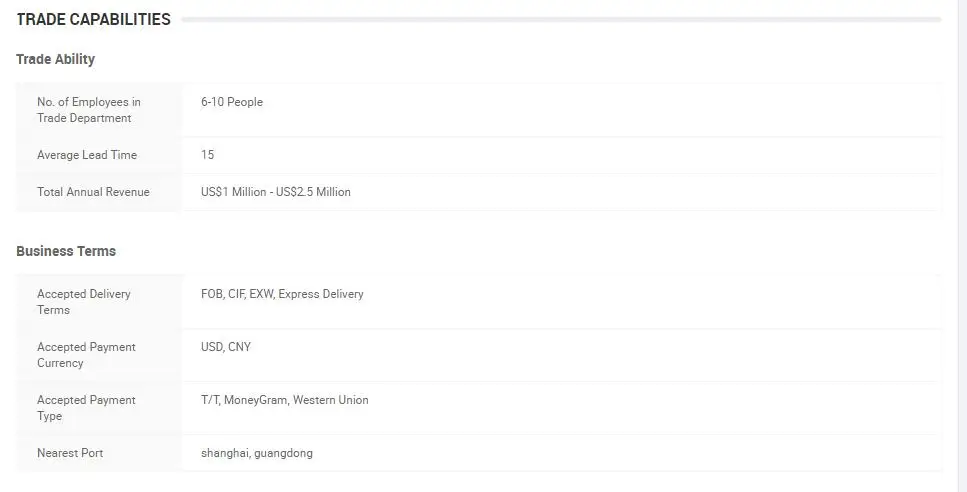Select the US$1 Million - US$2.5 Million value
The image size is (967, 492).
click(x=276, y=192)
